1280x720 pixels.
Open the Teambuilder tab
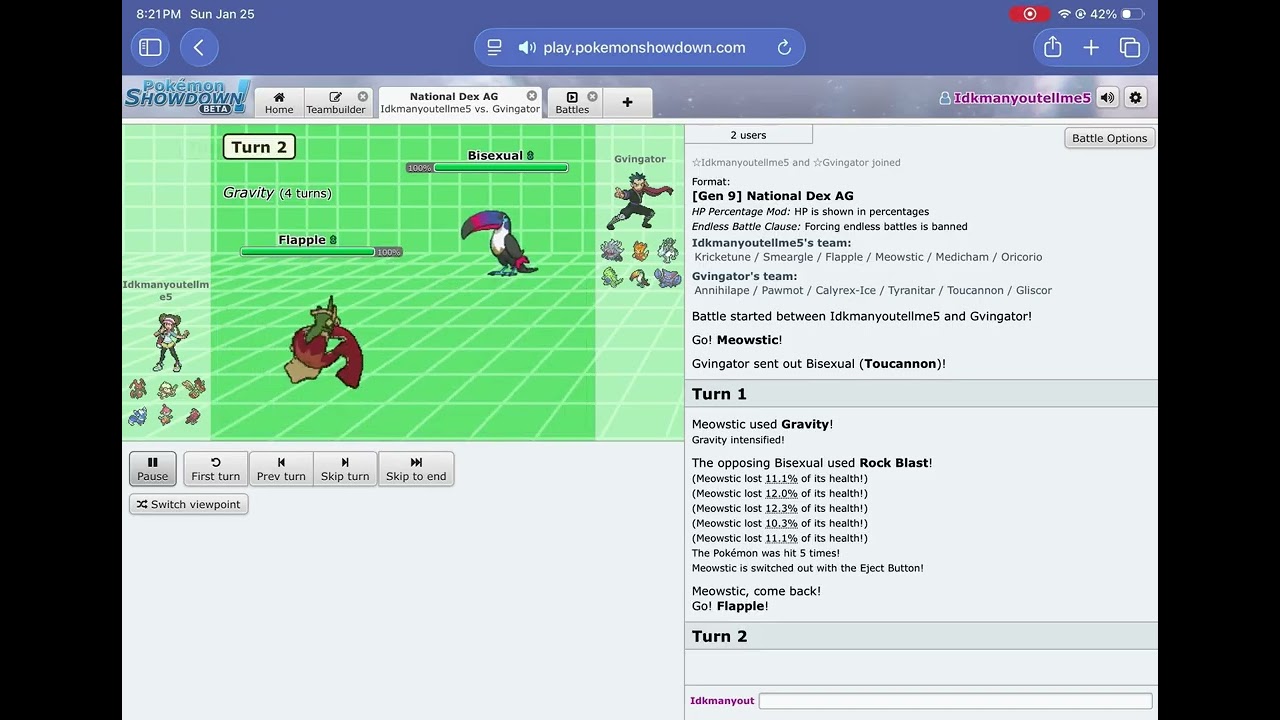pyautogui.click(x=336, y=103)
